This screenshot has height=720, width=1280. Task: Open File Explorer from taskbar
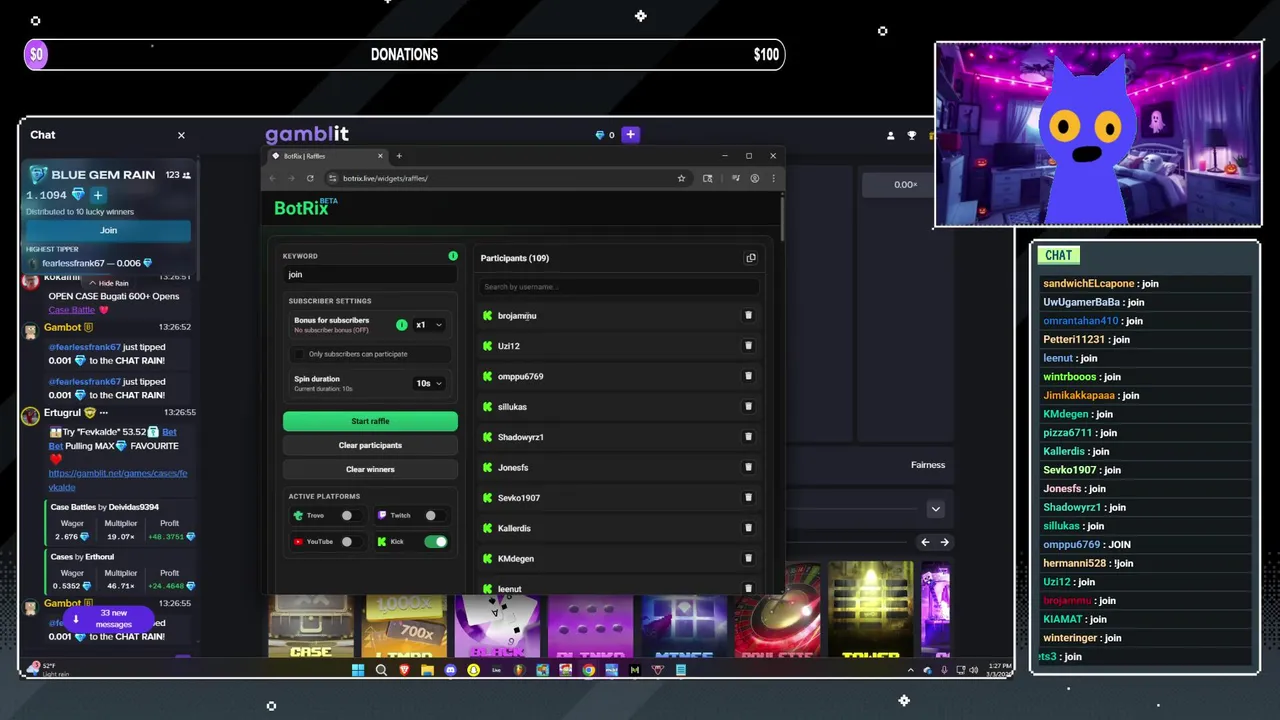tap(427, 670)
